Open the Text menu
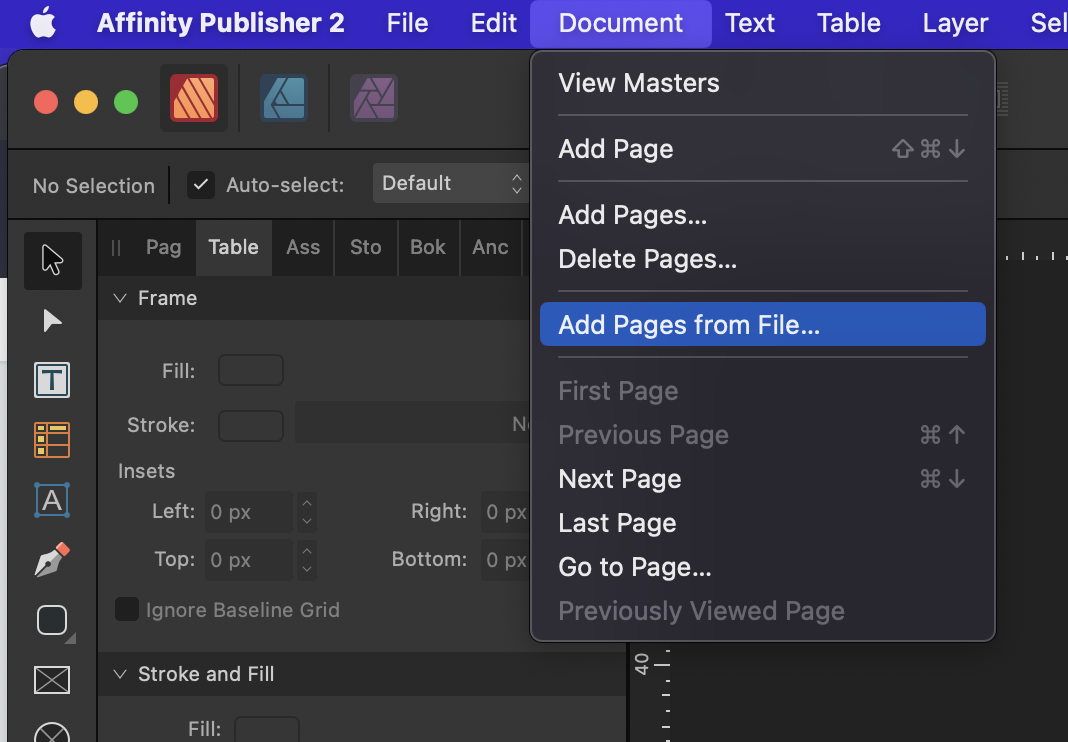This screenshot has width=1068, height=742. point(749,23)
